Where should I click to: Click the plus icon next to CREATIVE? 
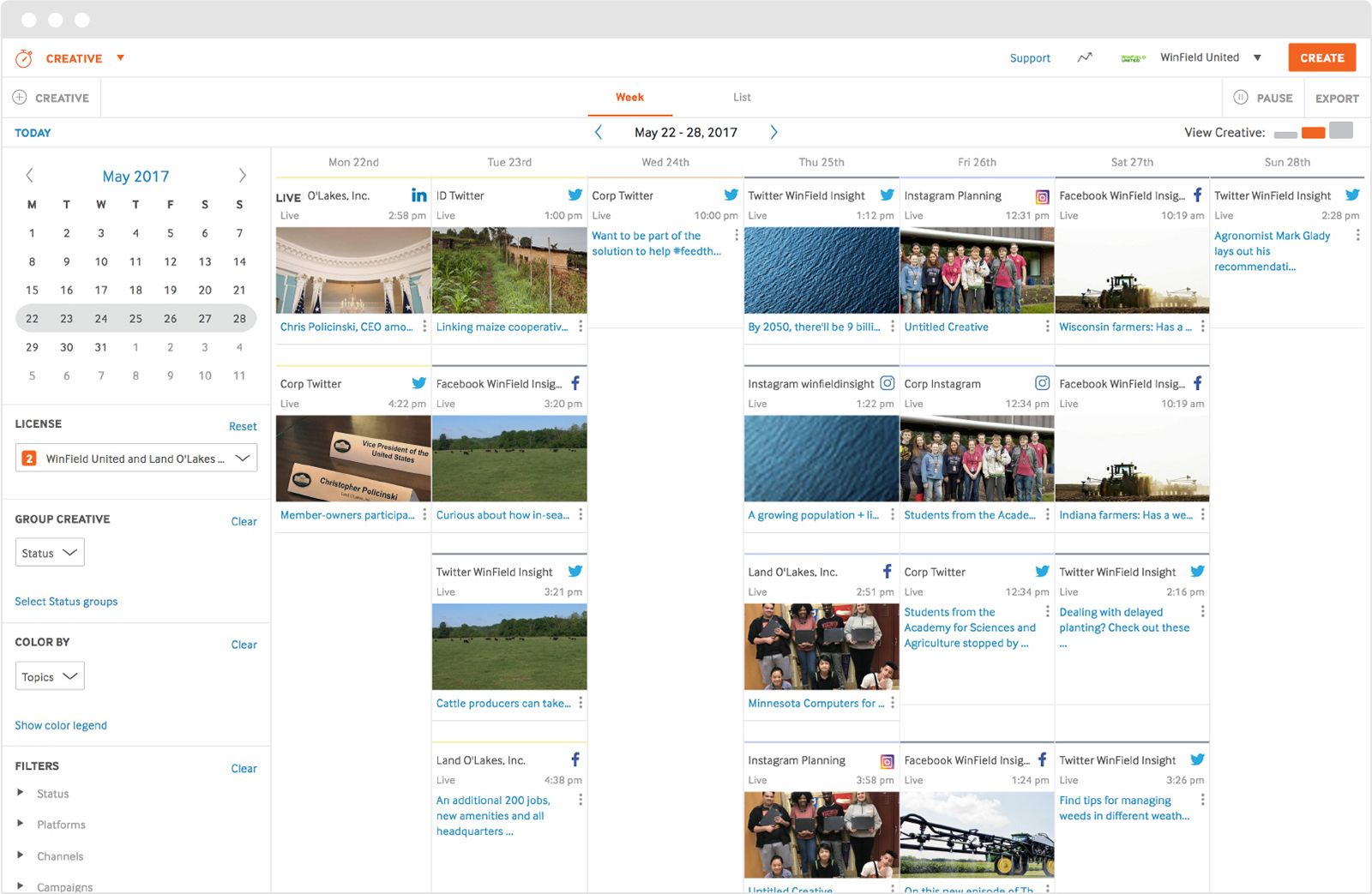(x=20, y=98)
